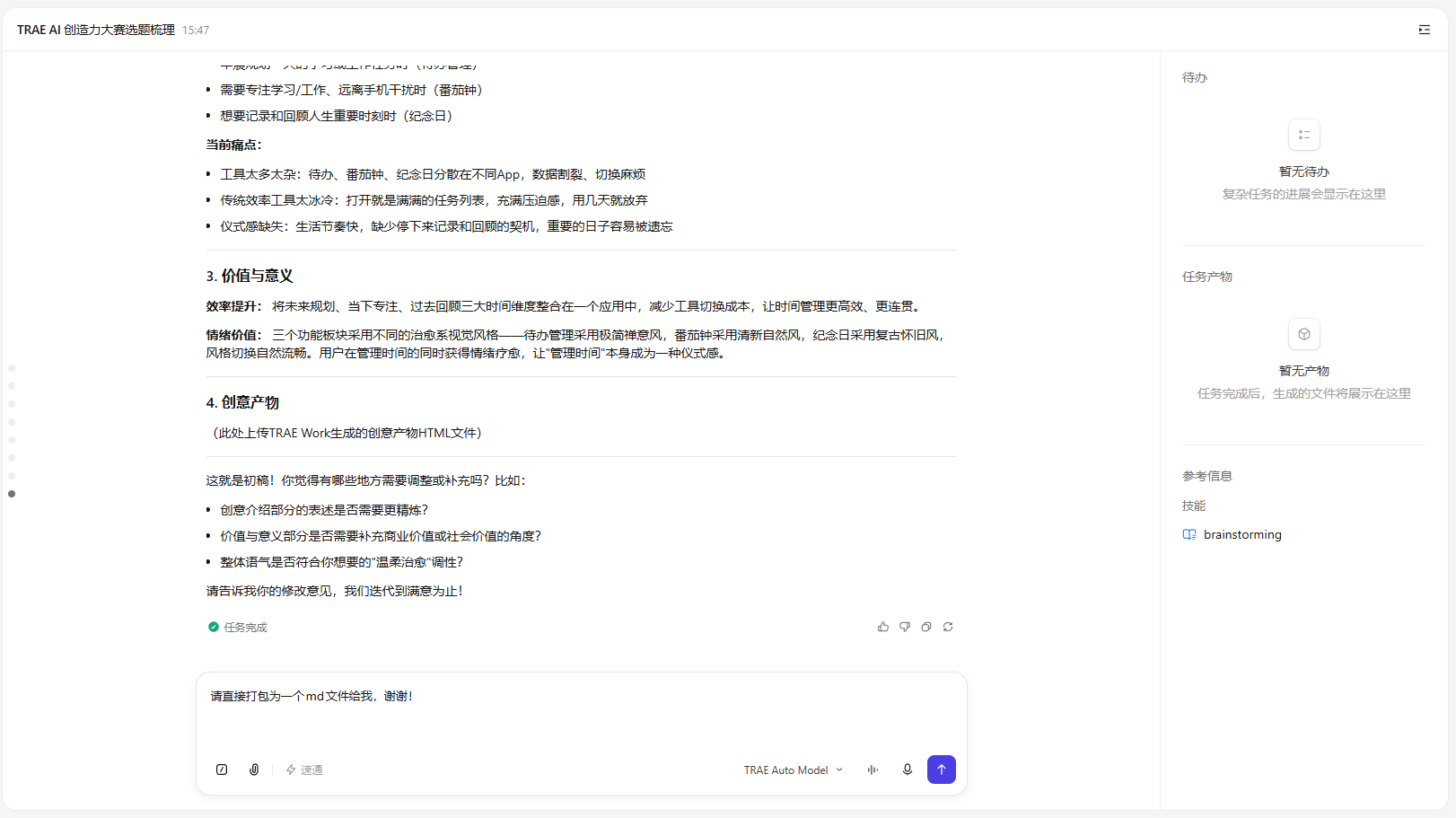The width and height of the screenshot is (1456, 818).
Task: Click the 效率提升 bold label
Action: click(x=233, y=306)
